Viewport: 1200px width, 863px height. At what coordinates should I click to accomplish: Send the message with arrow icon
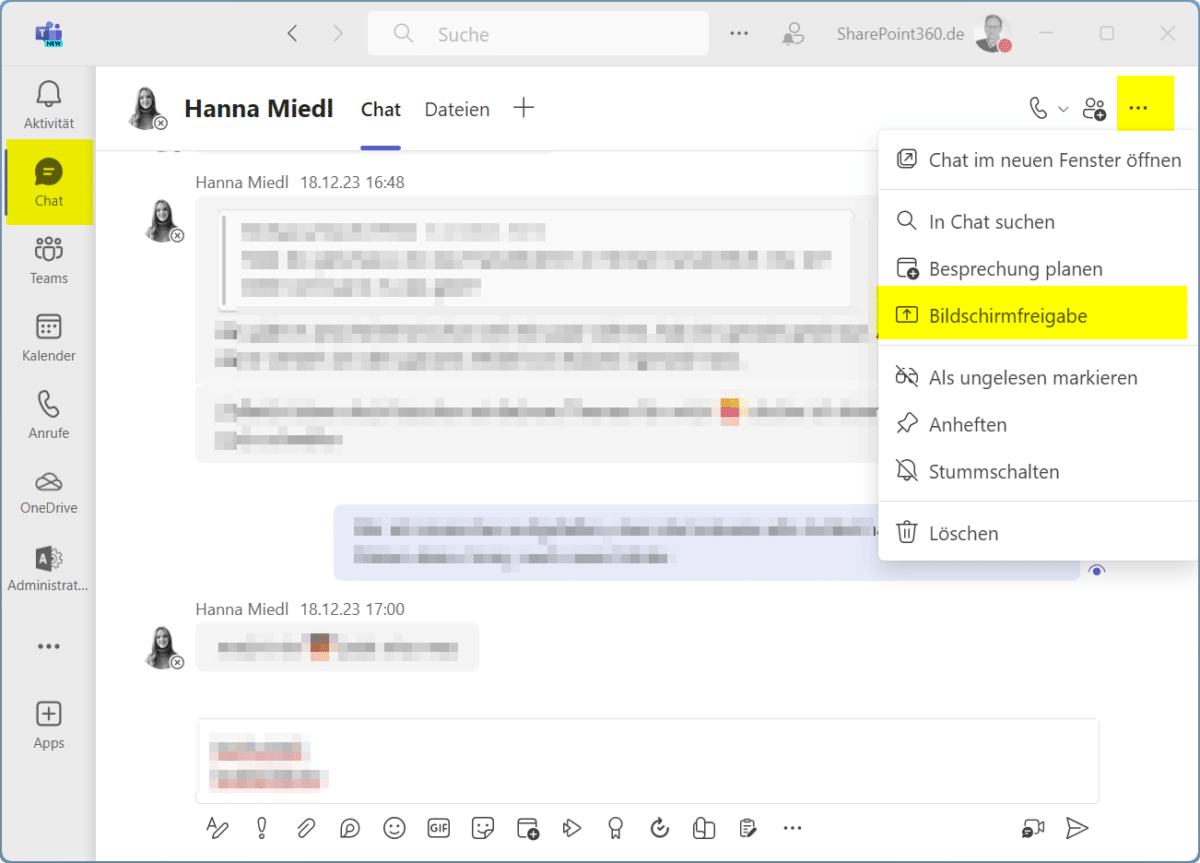tap(1076, 828)
